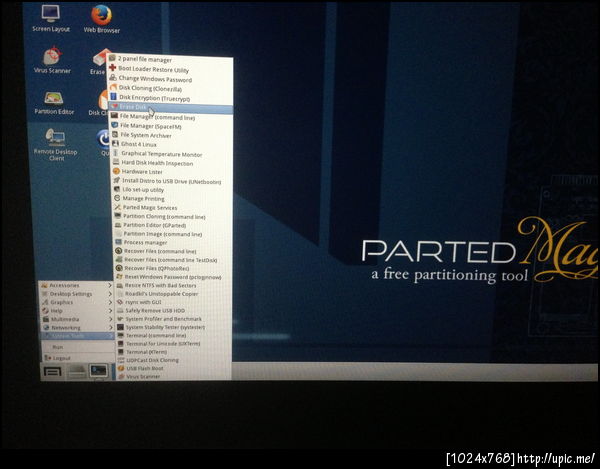Open Virus Scanner menu entry
600x469 pixels.
(174, 376)
